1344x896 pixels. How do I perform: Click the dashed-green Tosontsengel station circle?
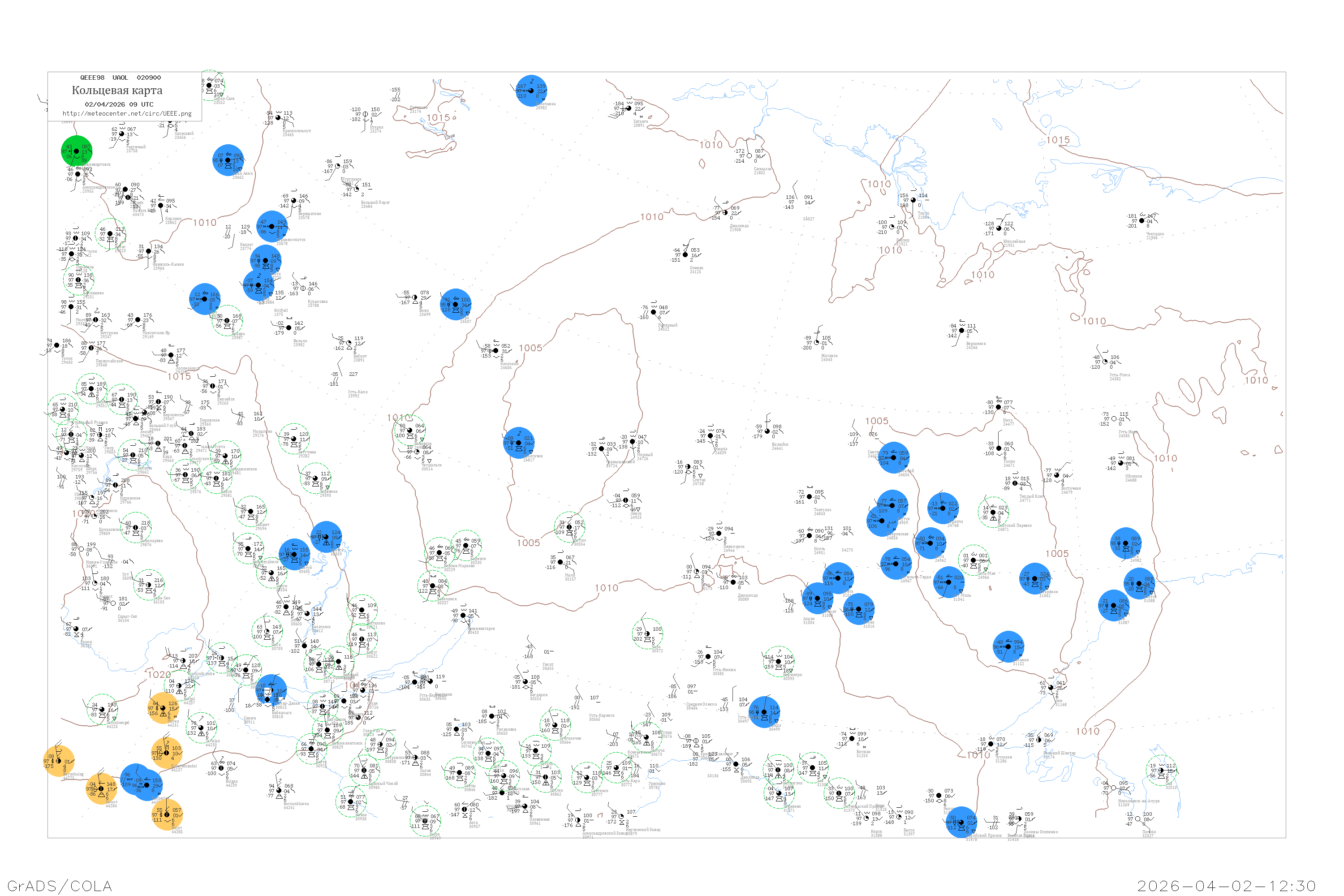tap(102, 710)
